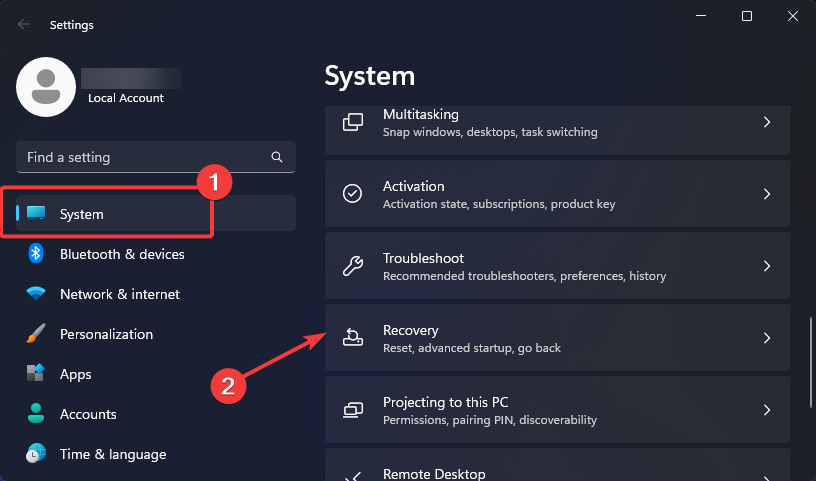Click 'Recommended troubleshooters, preferences, history' text
Image resolution: width=816 pixels, height=481 pixels.
click(524, 276)
